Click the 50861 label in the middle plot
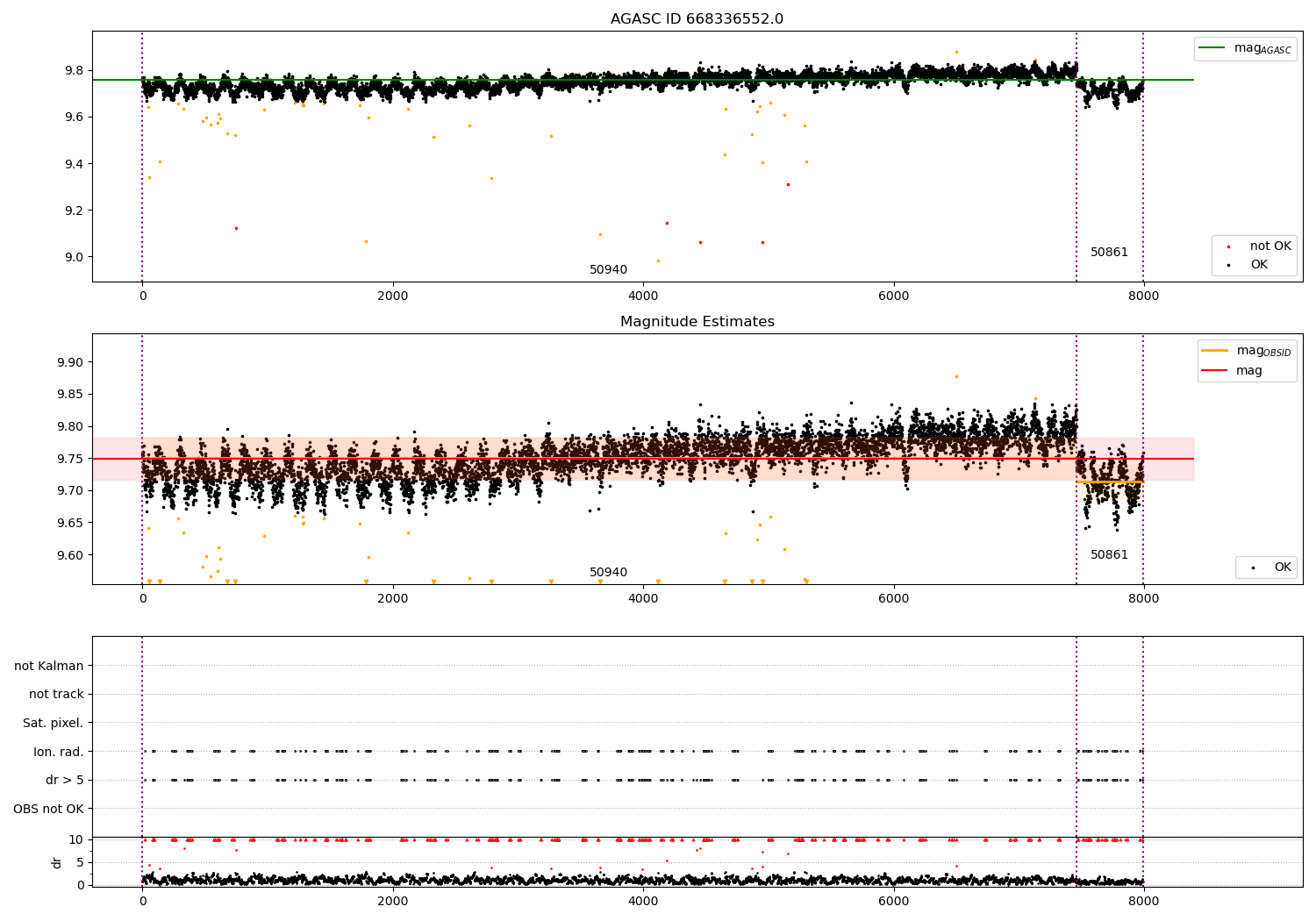This screenshot has height=921, width=1316. [x=1109, y=554]
